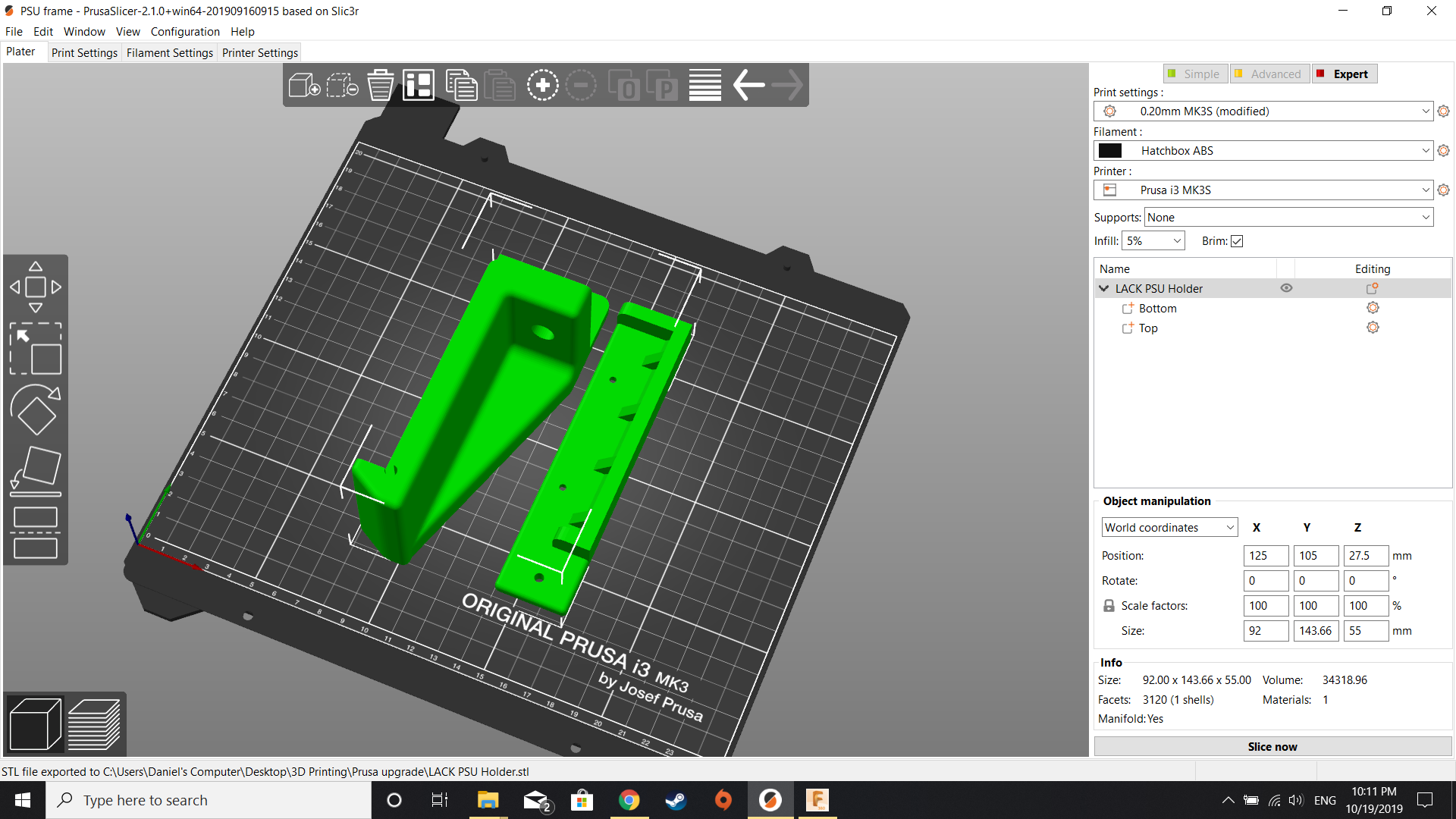Toggle visibility of LACK PSU Holder
Image resolution: width=1456 pixels, height=819 pixels.
1286,288
